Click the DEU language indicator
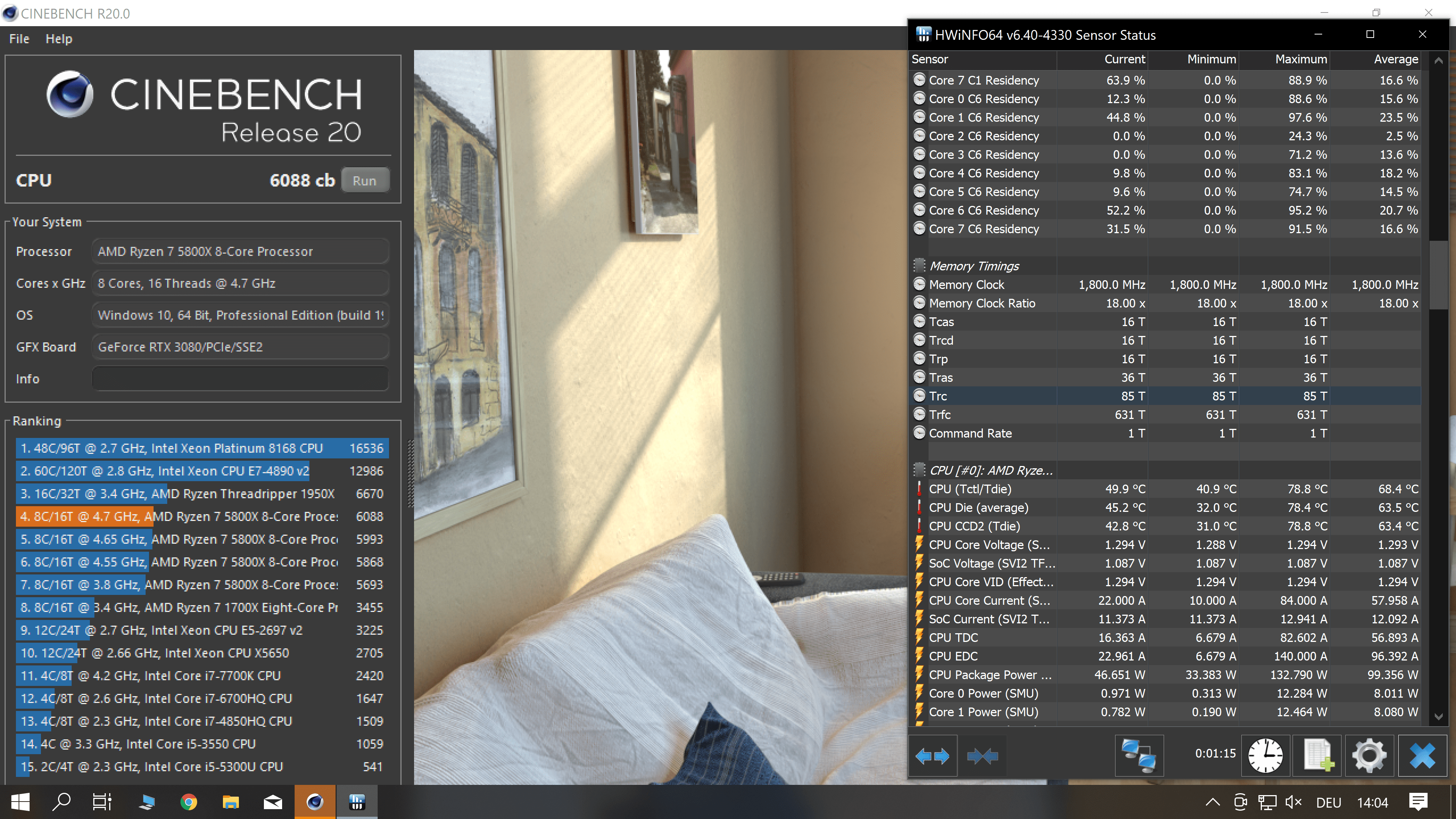Image resolution: width=1456 pixels, height=819 pixels. coord(1328,803)
